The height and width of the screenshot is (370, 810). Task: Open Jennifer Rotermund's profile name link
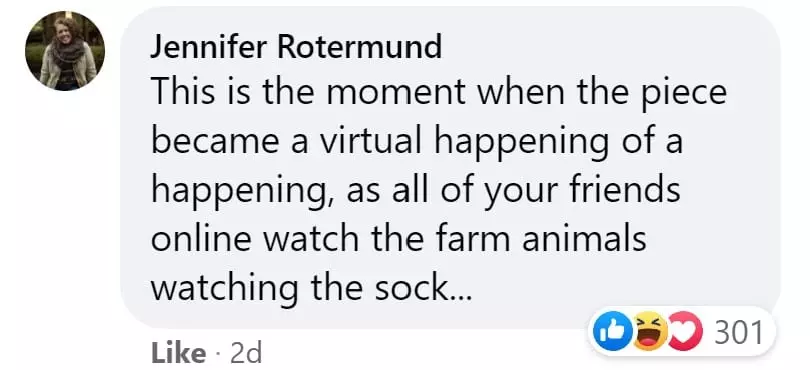(x=297, y=48)
